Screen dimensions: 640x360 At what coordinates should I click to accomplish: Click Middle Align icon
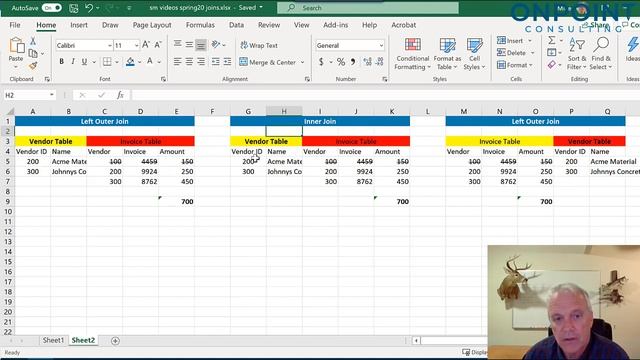pyautogui.click(x=189, y=44)
